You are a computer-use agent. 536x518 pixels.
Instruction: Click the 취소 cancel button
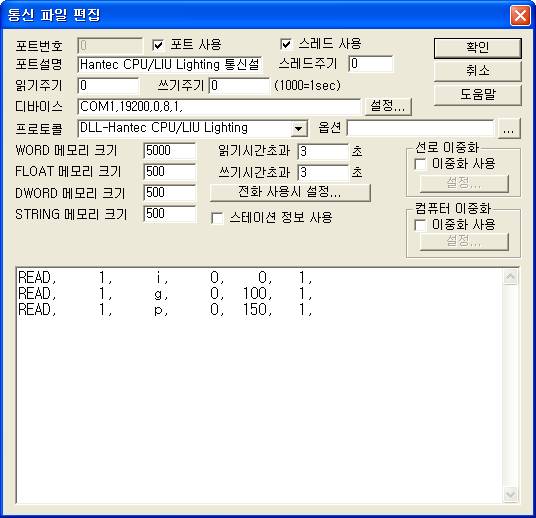point(478,71)
